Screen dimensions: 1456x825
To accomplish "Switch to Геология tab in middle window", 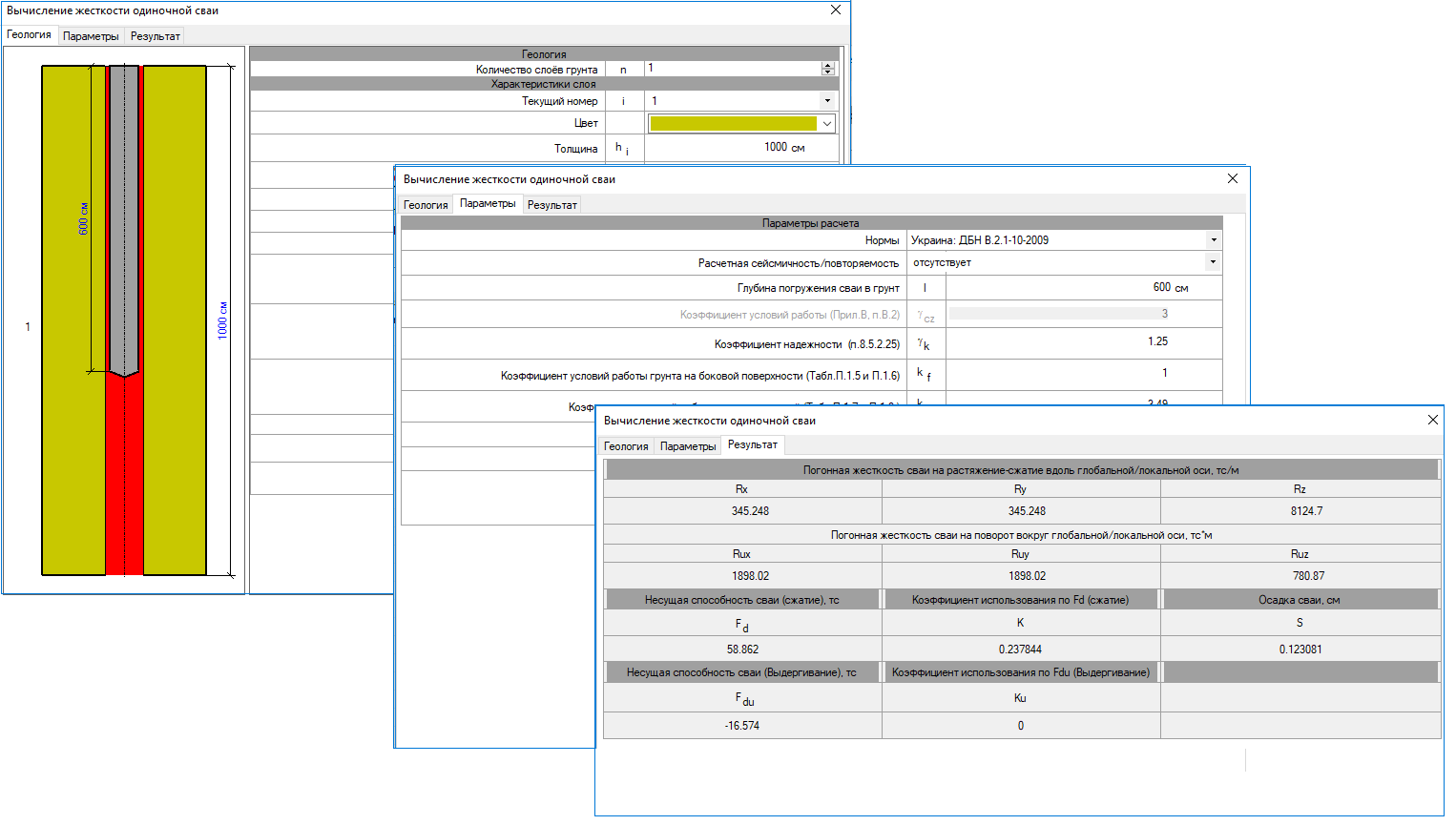I will click(426, 205).
